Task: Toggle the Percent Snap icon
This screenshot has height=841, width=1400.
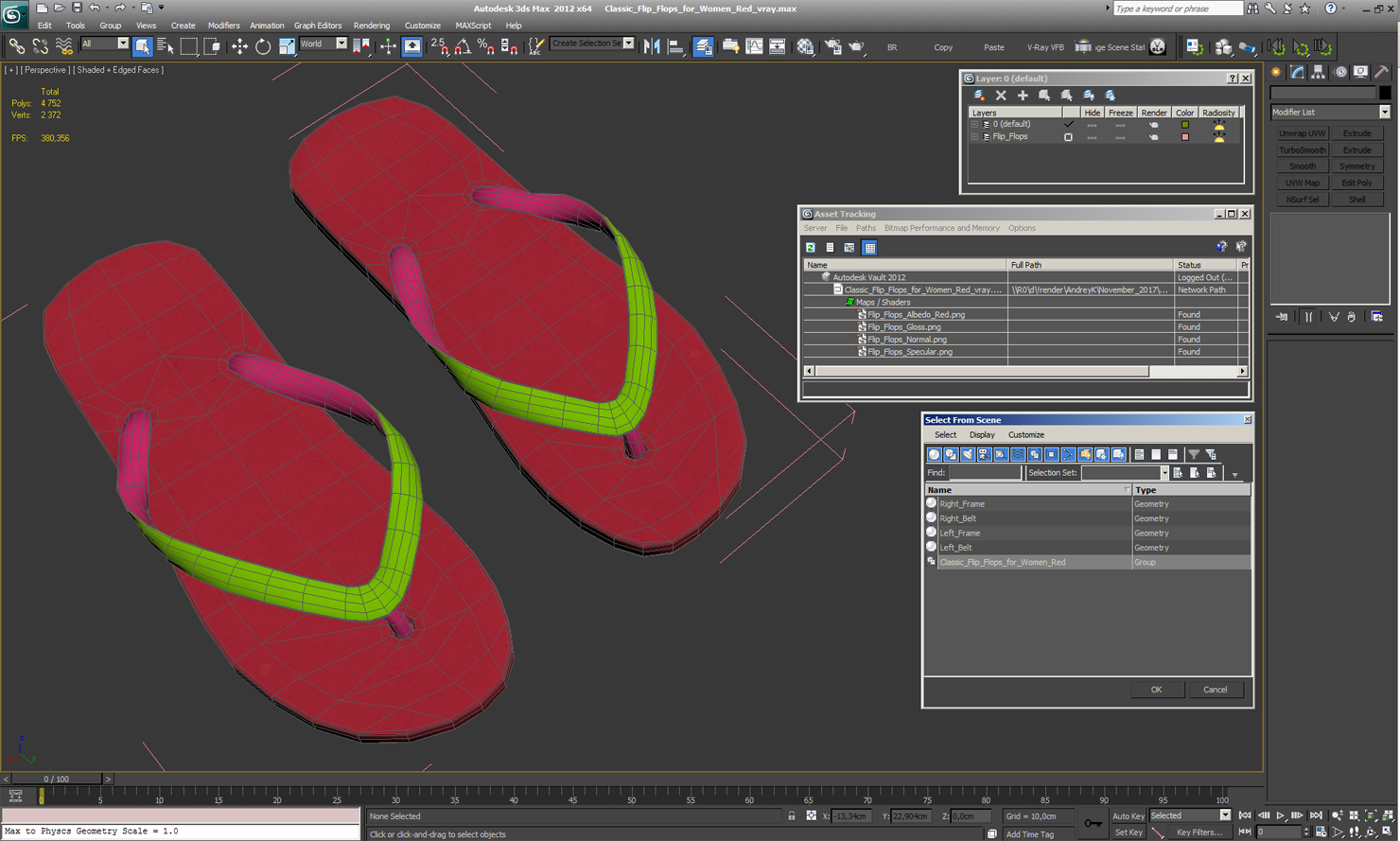Action: pyautogui.click(x=485, y=45)
